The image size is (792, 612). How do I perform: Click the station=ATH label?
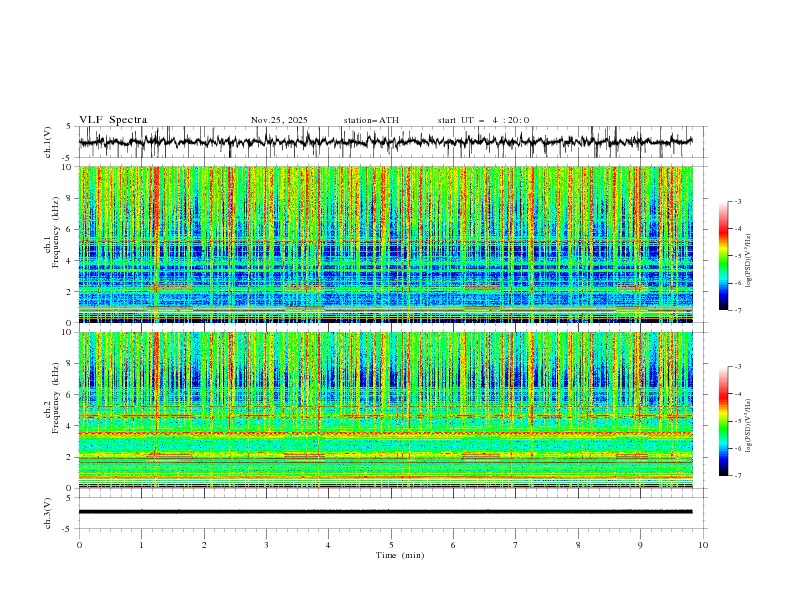point(370,120)
